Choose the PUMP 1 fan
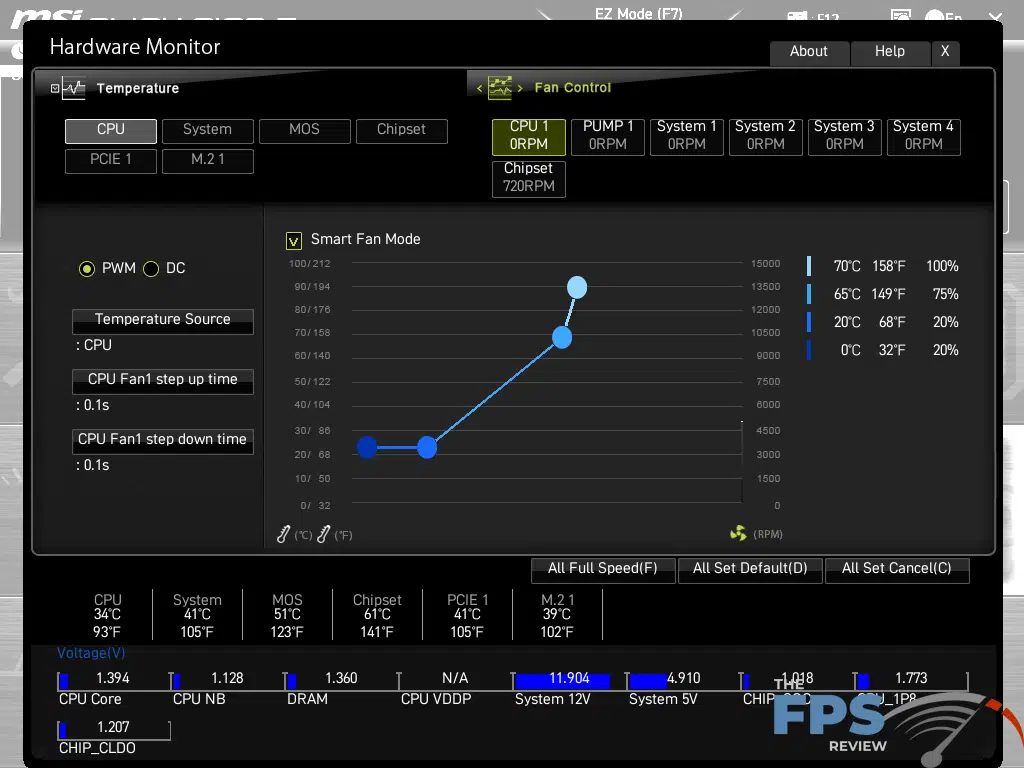 pyautogui.click(x=608, y=136)
